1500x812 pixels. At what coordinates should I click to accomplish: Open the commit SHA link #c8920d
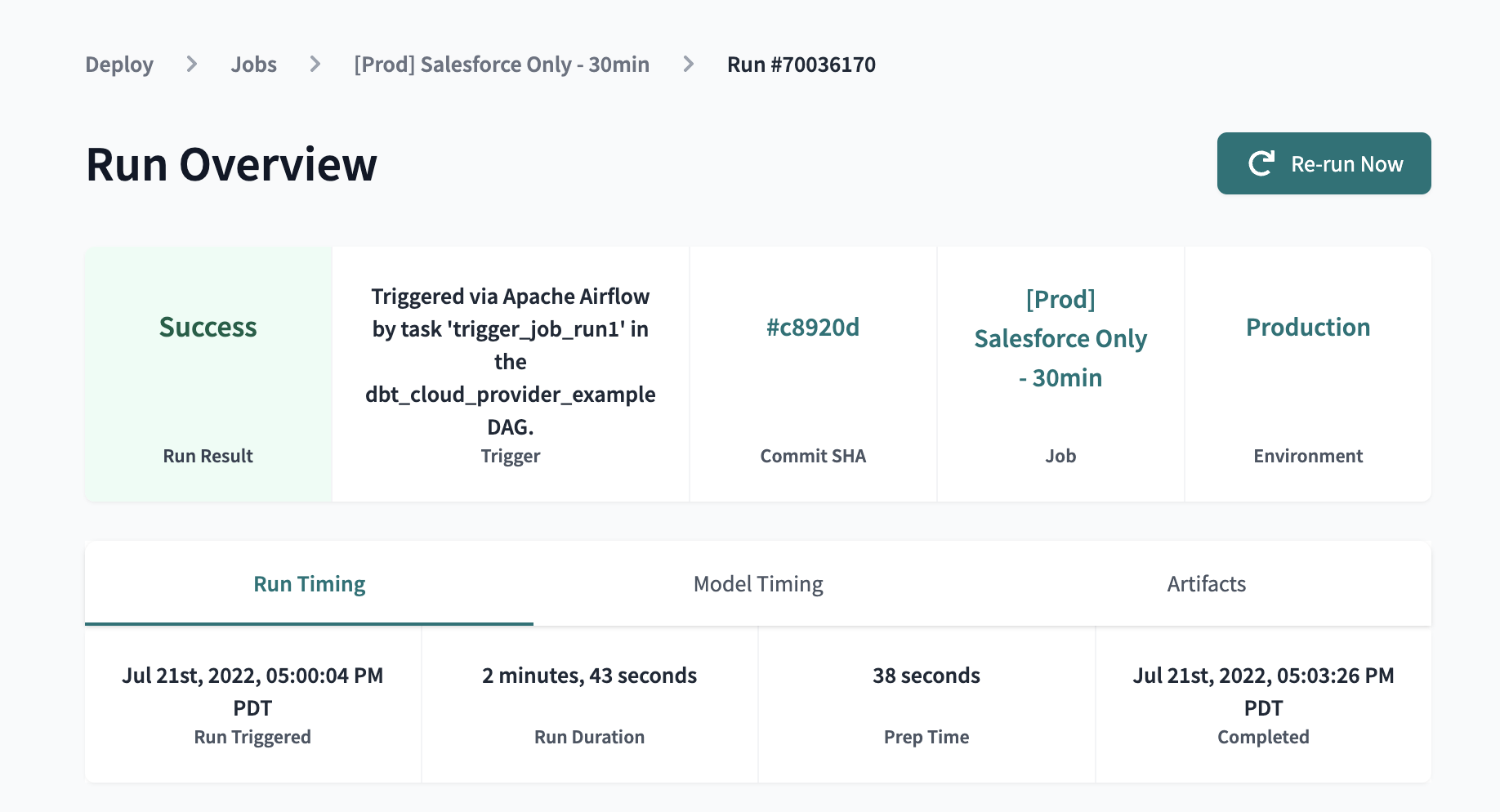click(x=813, y=328)
